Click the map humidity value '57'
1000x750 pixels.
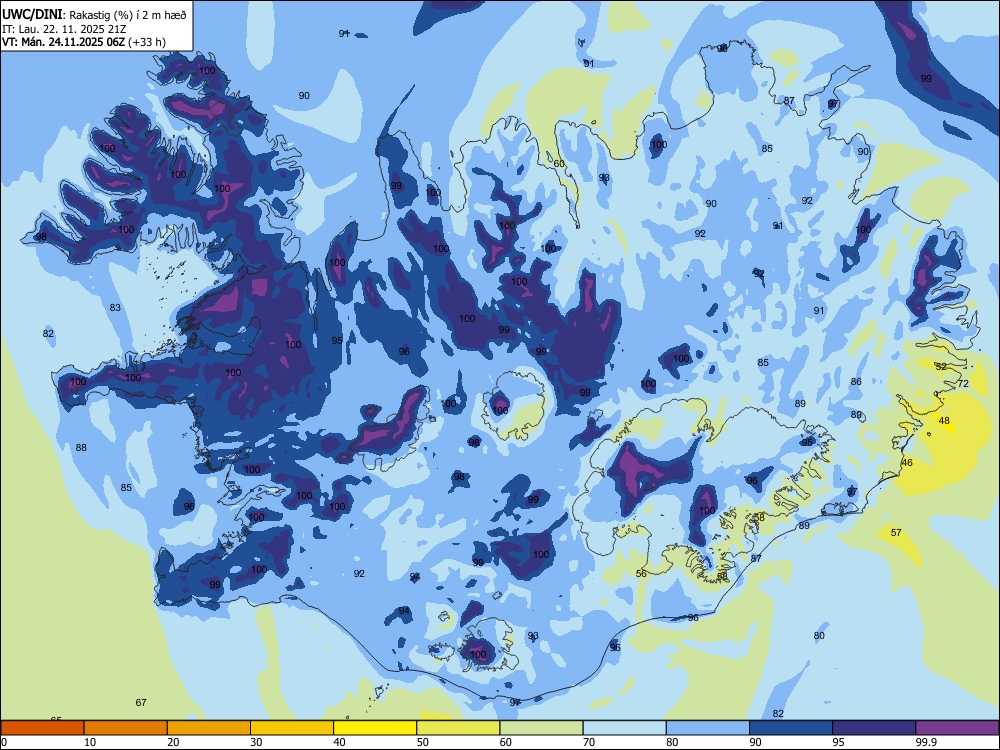896,533
